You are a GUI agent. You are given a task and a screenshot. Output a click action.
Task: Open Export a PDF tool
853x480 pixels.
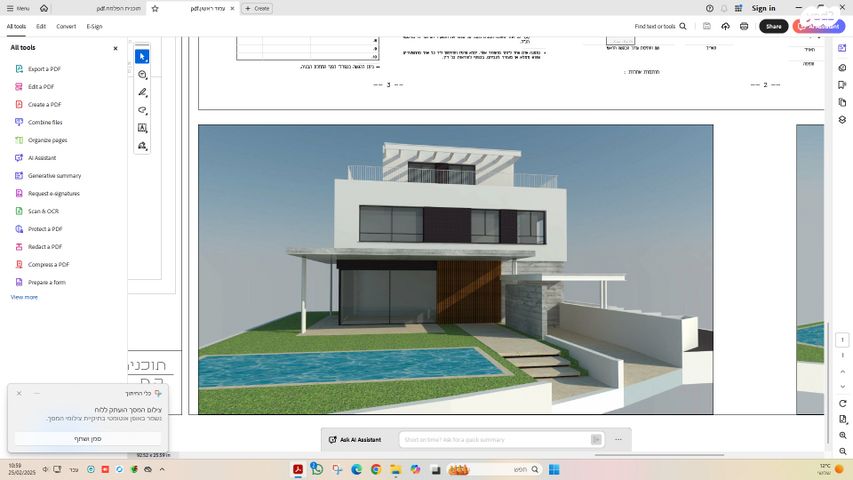click(x=44, y=69)
